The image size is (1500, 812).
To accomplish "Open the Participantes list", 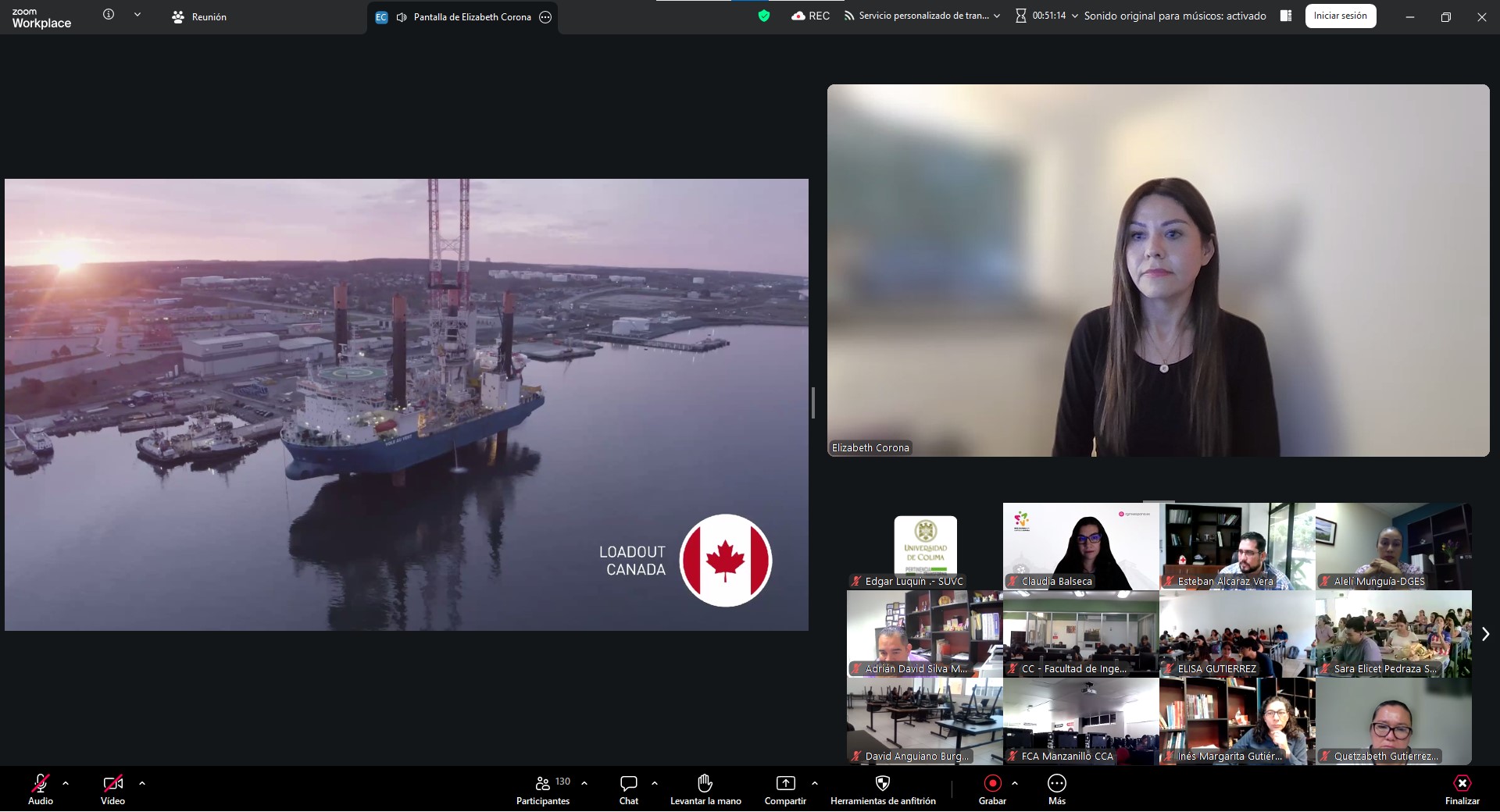I will (543, 790).
